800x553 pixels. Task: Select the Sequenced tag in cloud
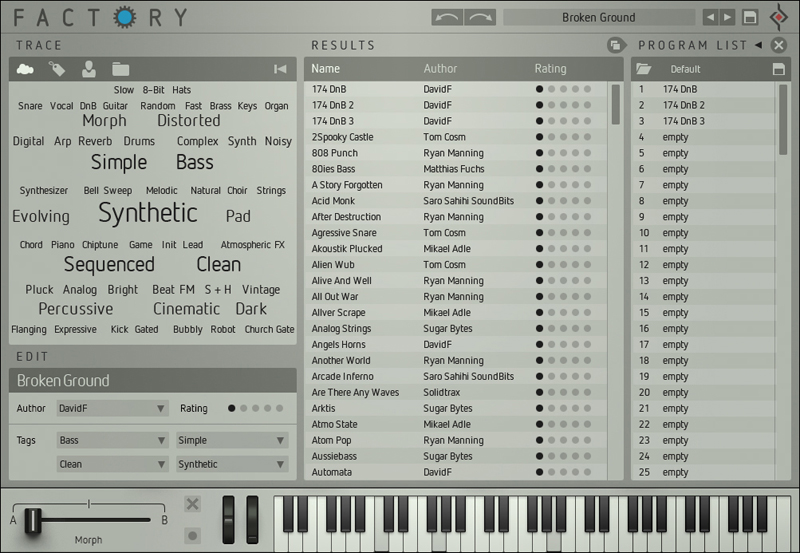click(x=109, y=264)
